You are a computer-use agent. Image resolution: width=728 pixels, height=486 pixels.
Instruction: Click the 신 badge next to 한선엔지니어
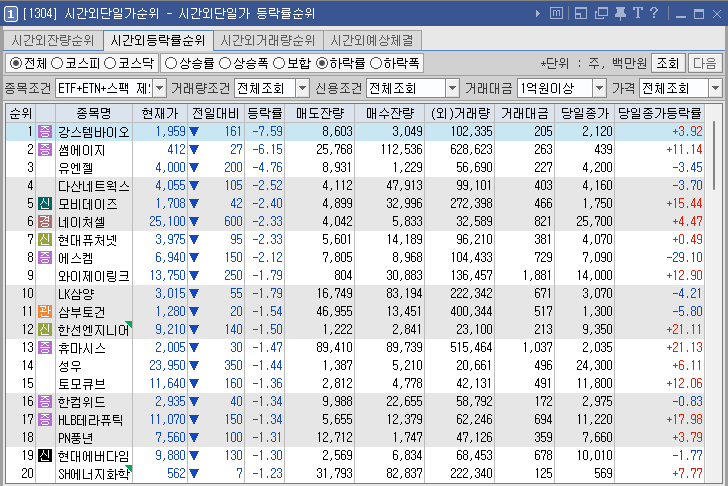point(45,330)
